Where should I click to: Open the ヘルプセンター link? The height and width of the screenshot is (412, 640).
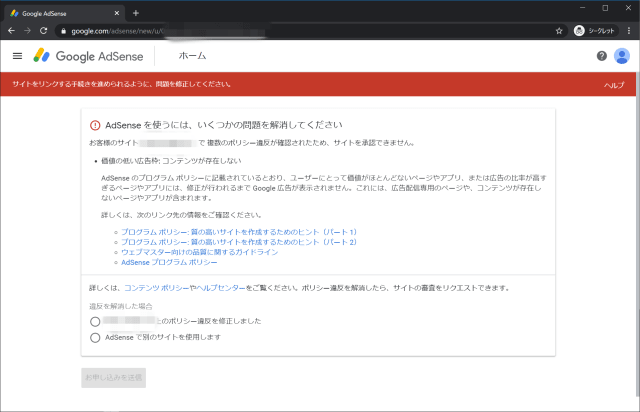(221, 288)
